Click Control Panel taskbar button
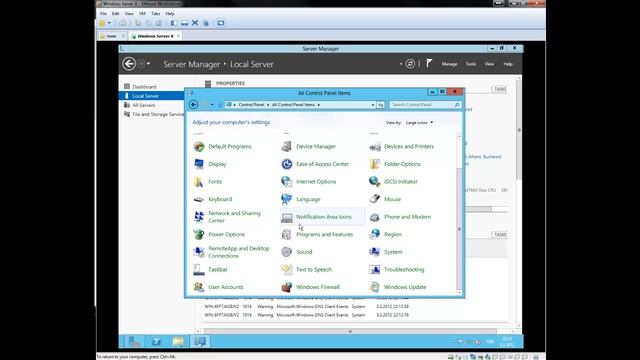 click(200, 341)
